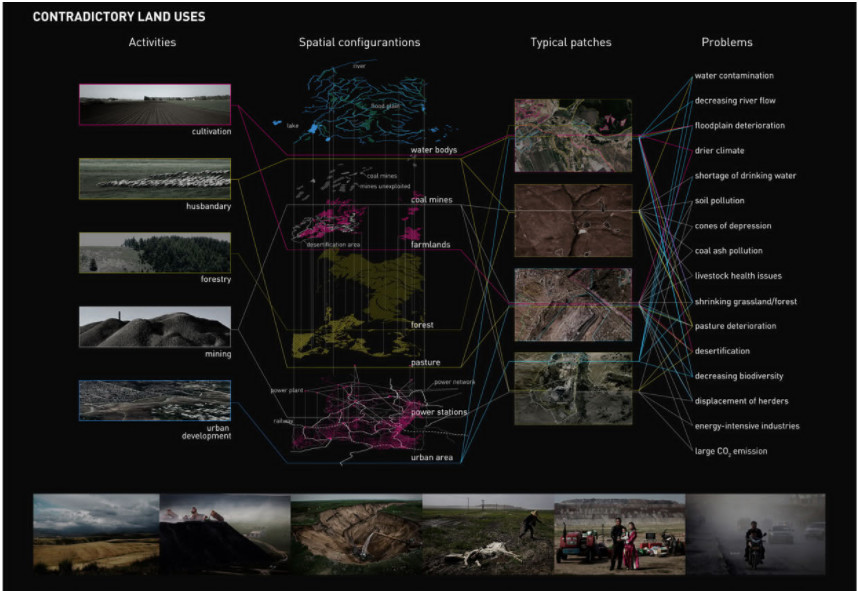Select the 'desertification' problem label

pos(722,351)
